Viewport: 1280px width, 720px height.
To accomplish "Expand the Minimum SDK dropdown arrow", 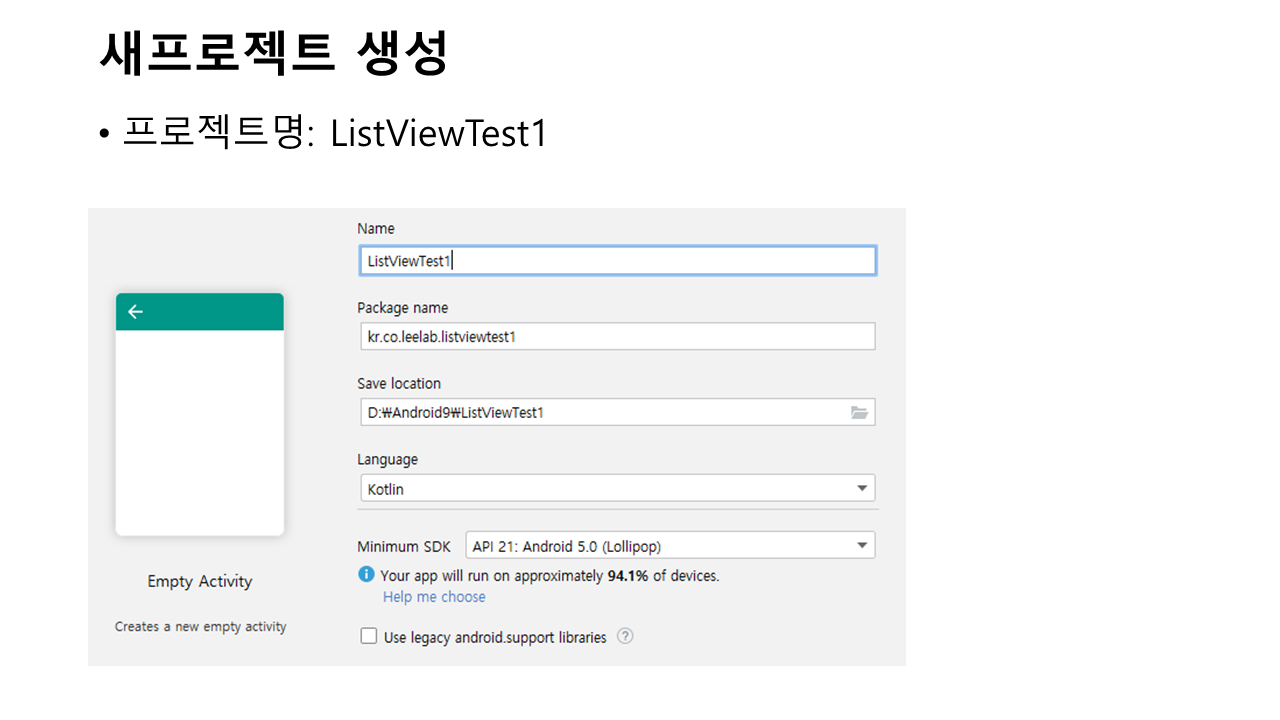I will (x=862, y=546).
